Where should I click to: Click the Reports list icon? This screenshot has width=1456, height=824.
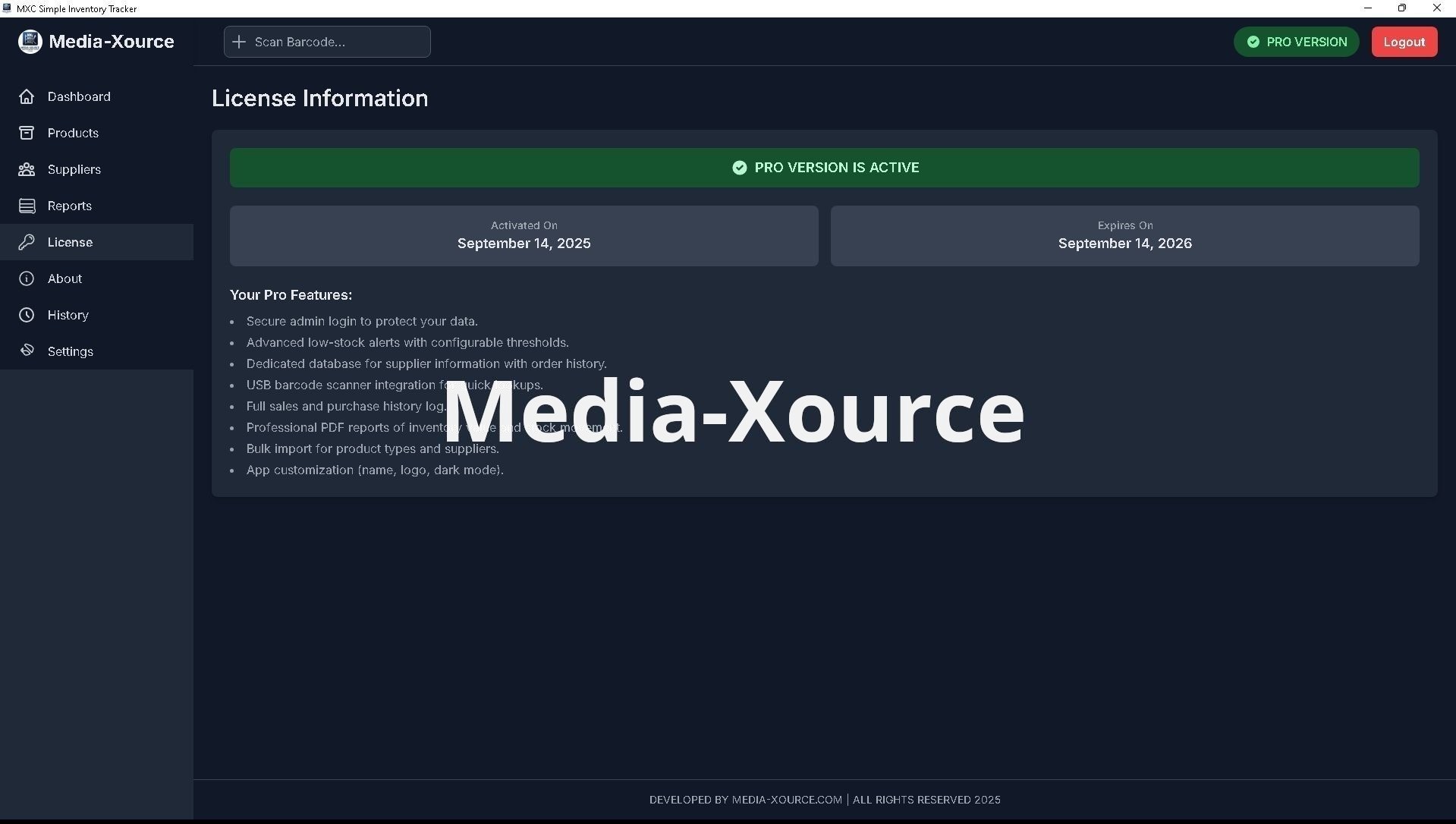tap(27, 206)
